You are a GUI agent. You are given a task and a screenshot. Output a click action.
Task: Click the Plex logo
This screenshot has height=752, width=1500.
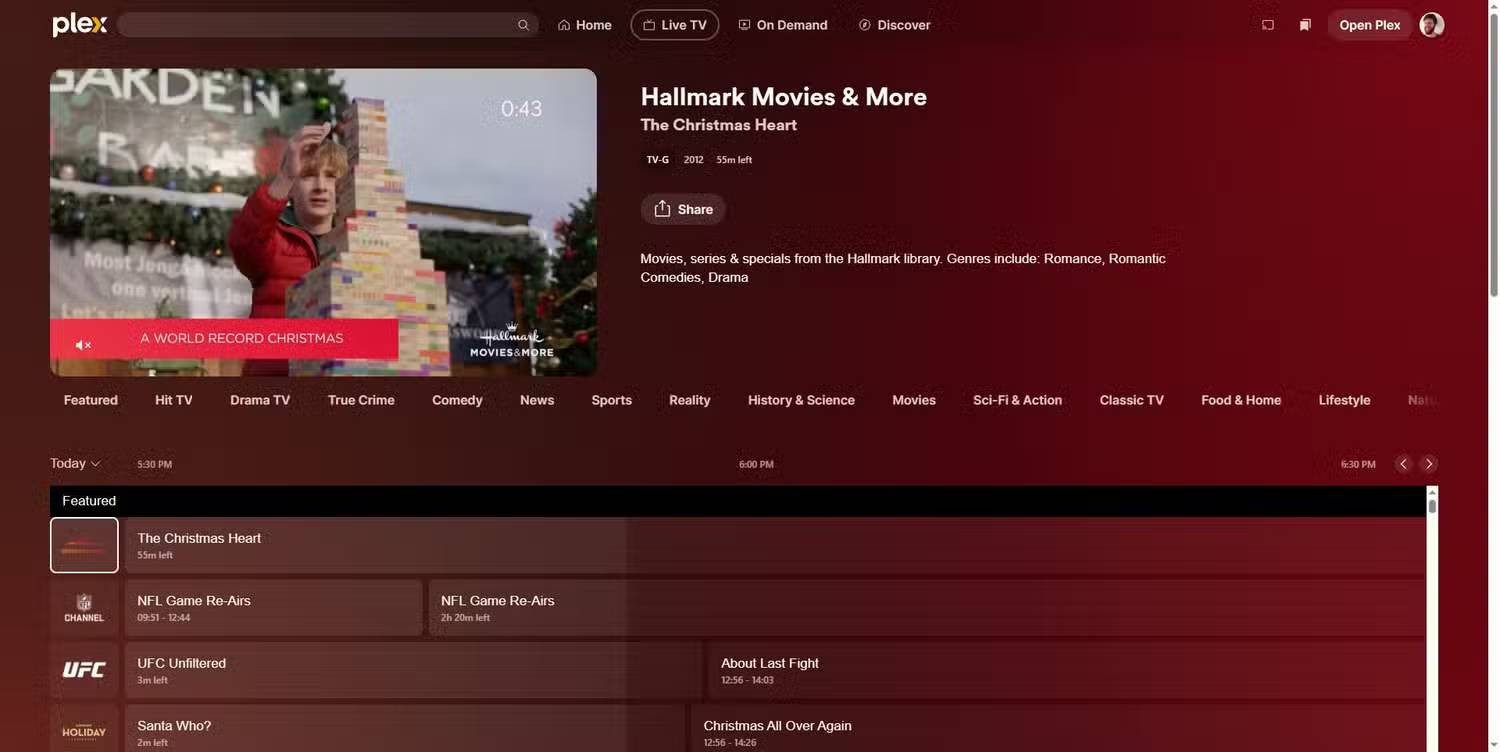(79, 24)
